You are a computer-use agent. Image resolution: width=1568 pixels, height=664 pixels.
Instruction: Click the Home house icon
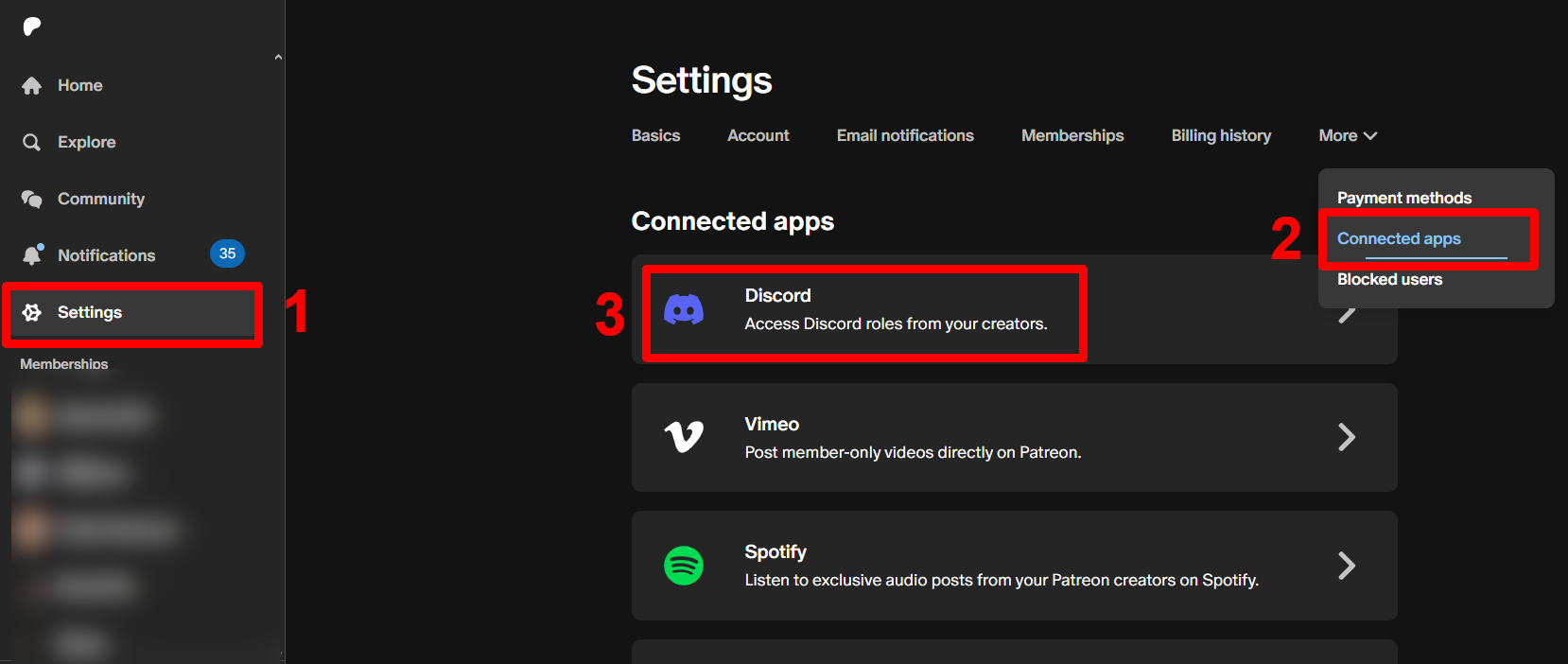(32, 86)
